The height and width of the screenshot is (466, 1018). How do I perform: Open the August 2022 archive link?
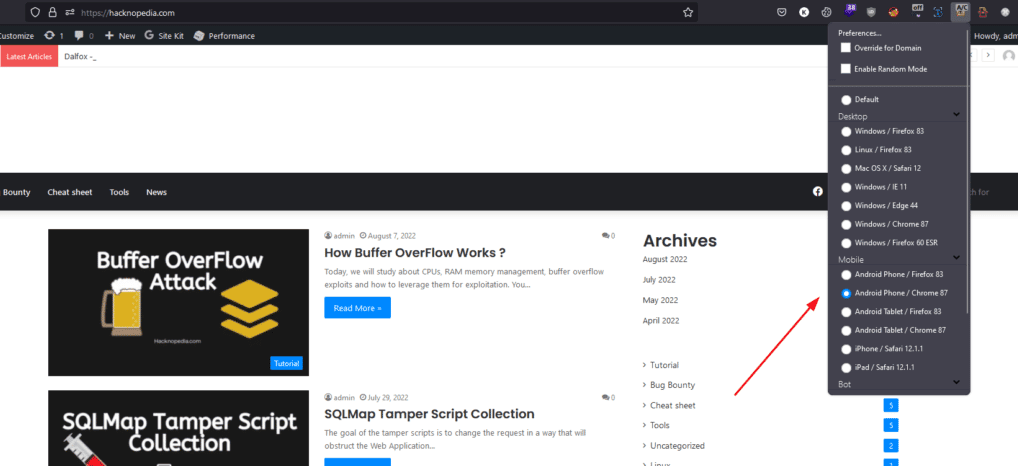665,259
